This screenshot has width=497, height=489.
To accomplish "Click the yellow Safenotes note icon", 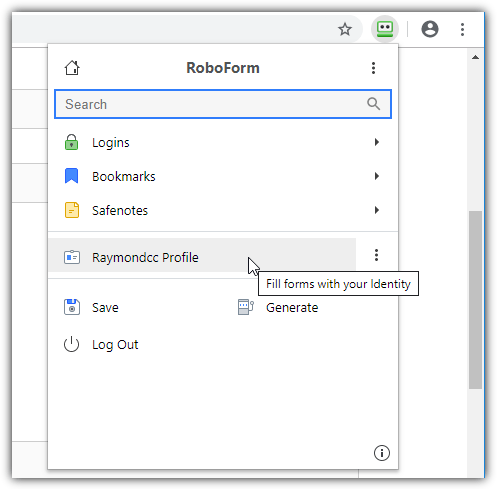I will click(72, 210).
